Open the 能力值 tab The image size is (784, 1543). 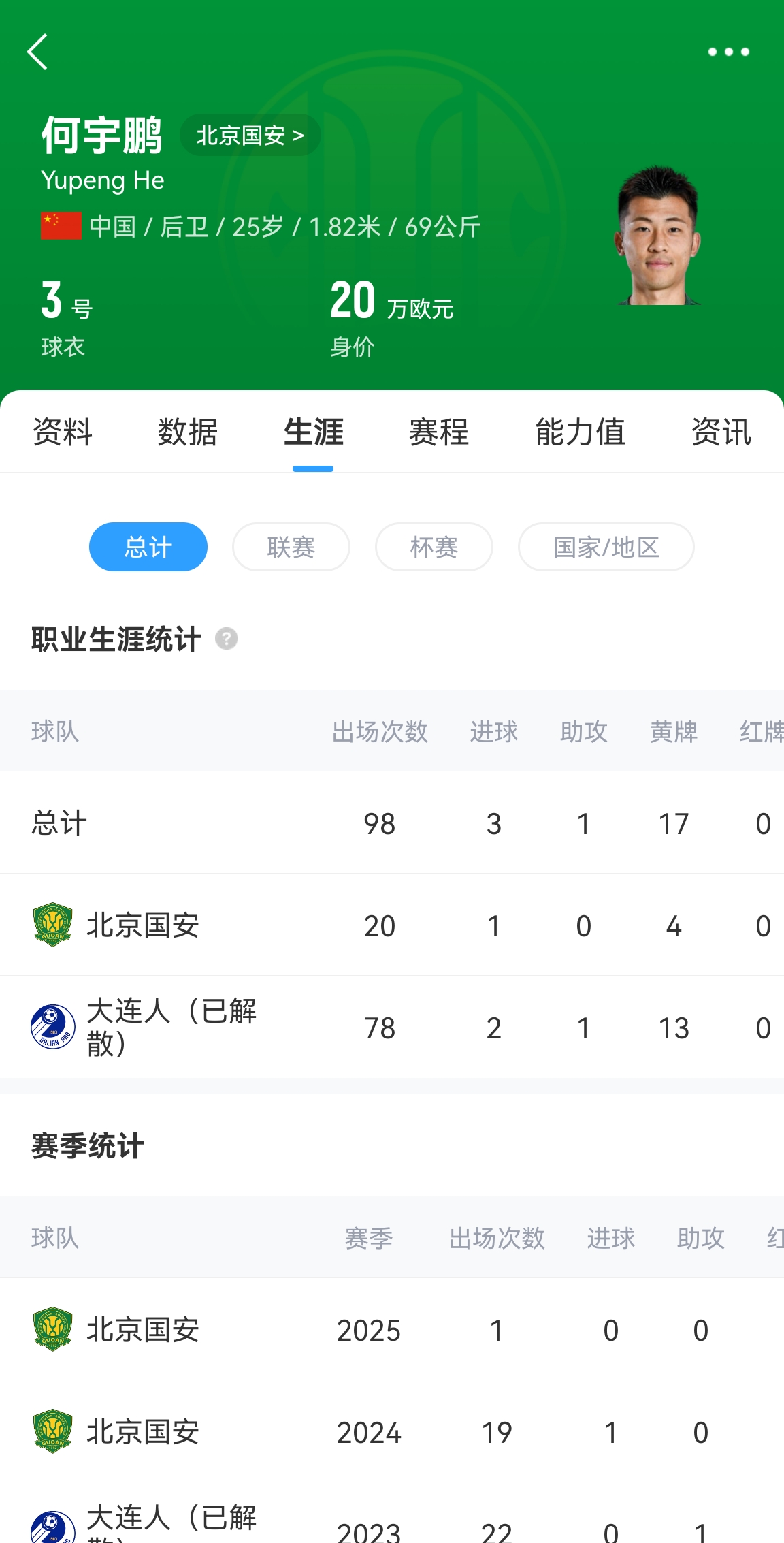(x=580, y=432)
